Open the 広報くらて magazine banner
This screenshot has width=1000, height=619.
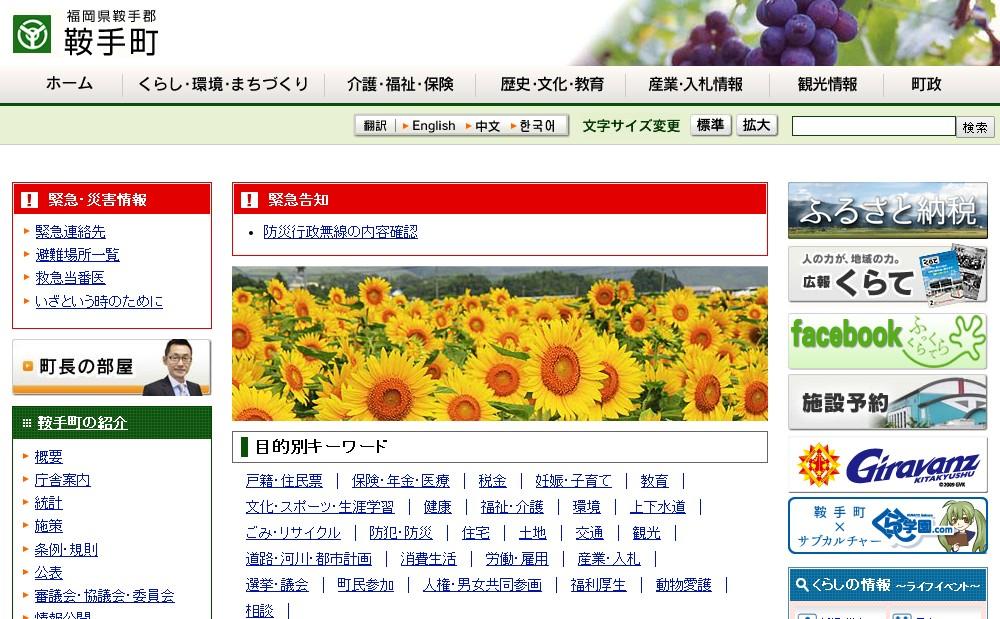pos(887,275)
